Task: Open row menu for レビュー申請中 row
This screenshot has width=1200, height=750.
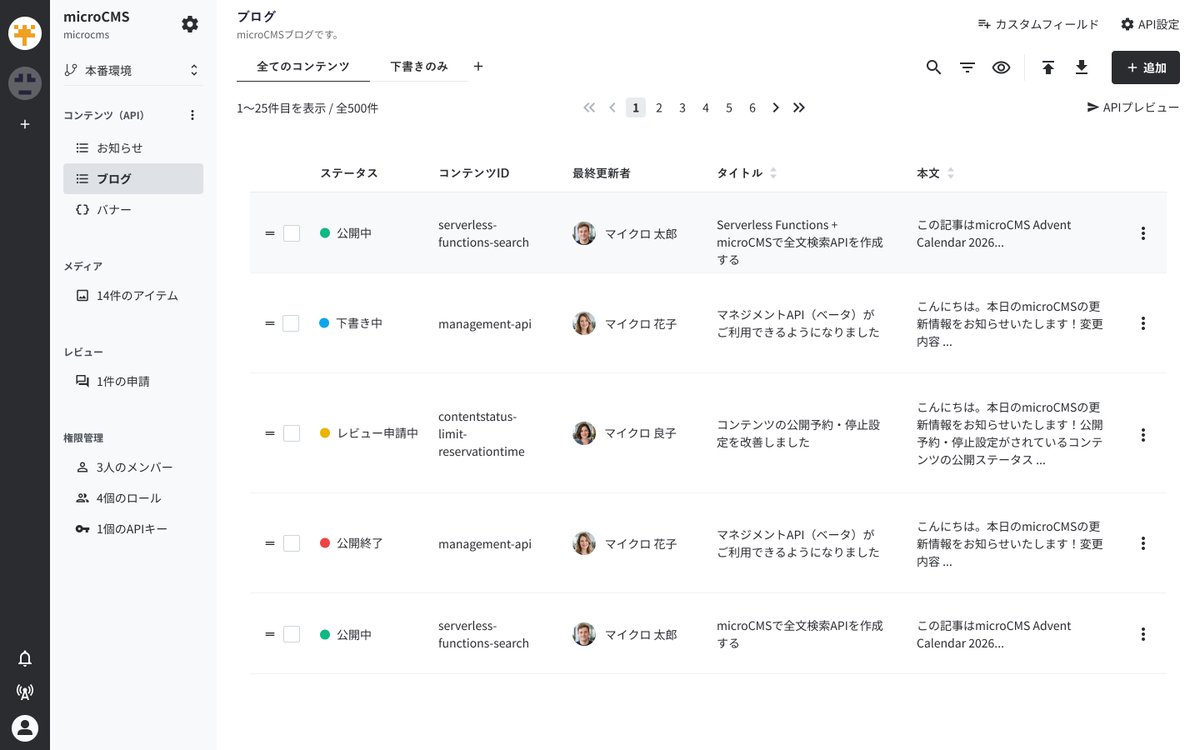Action: (1143, 435)
